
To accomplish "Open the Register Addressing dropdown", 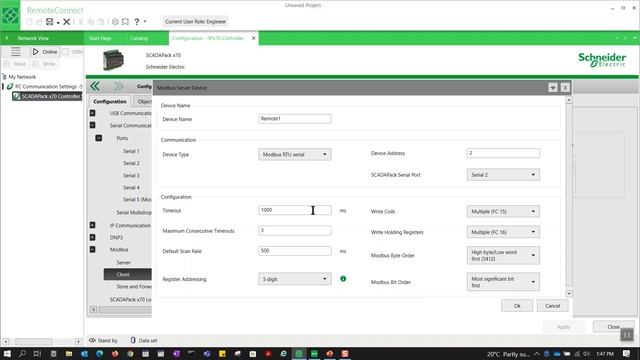I will pos(295,279).
